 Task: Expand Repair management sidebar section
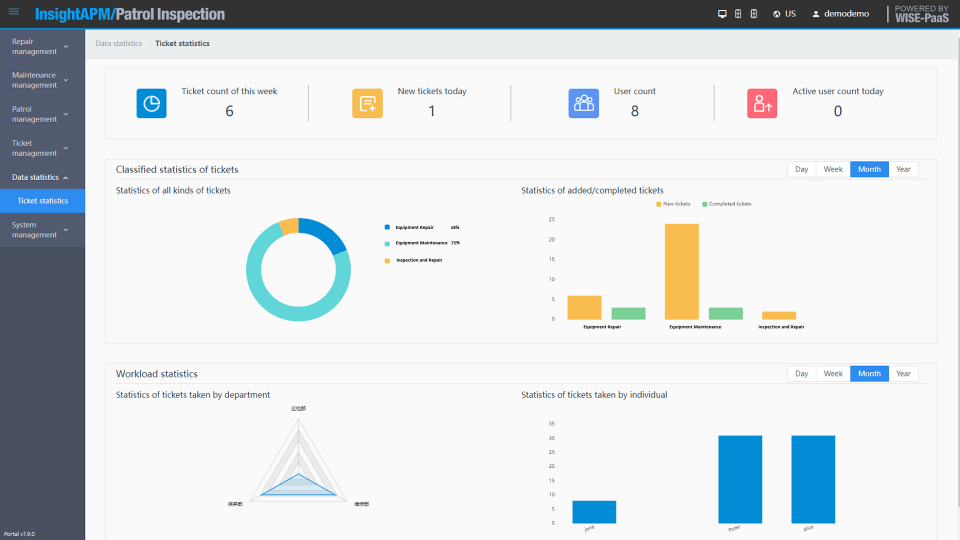(42, 47)
